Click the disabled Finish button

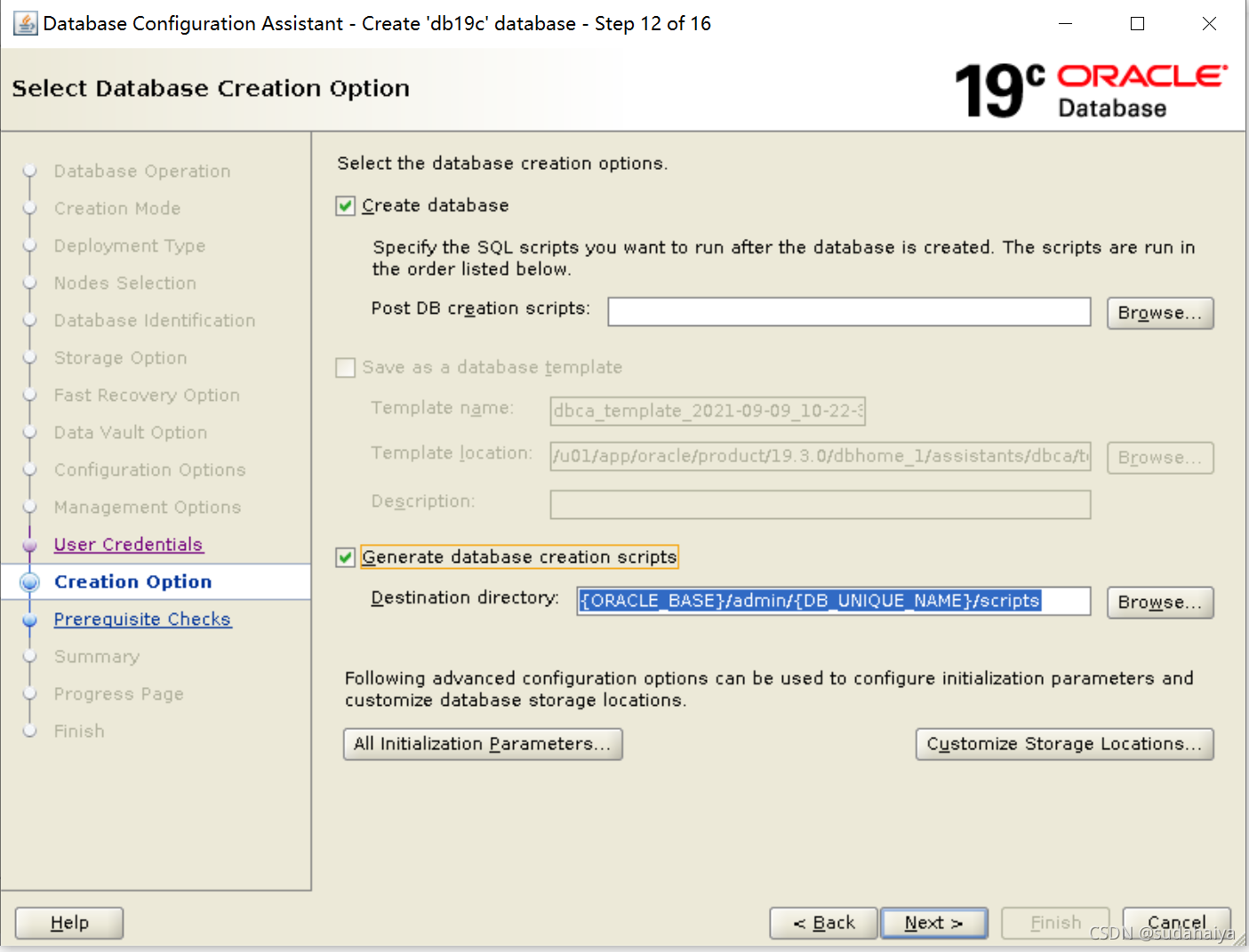tap(1055, 923)
